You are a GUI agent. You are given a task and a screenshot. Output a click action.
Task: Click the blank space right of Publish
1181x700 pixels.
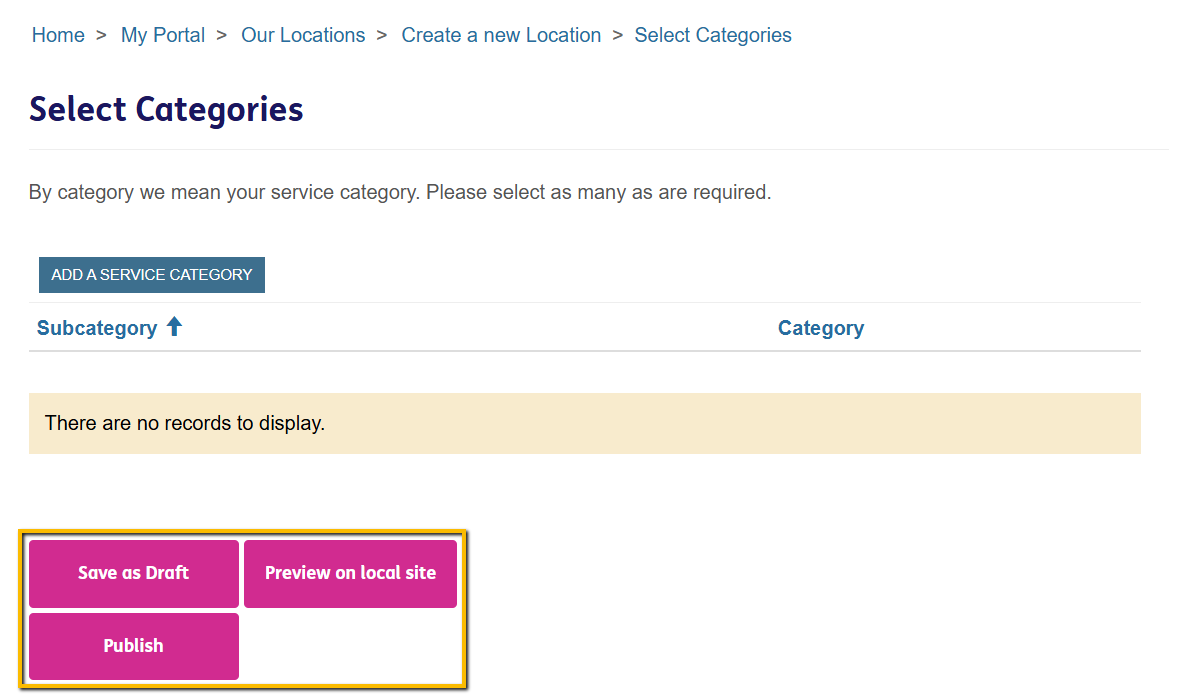350,646
